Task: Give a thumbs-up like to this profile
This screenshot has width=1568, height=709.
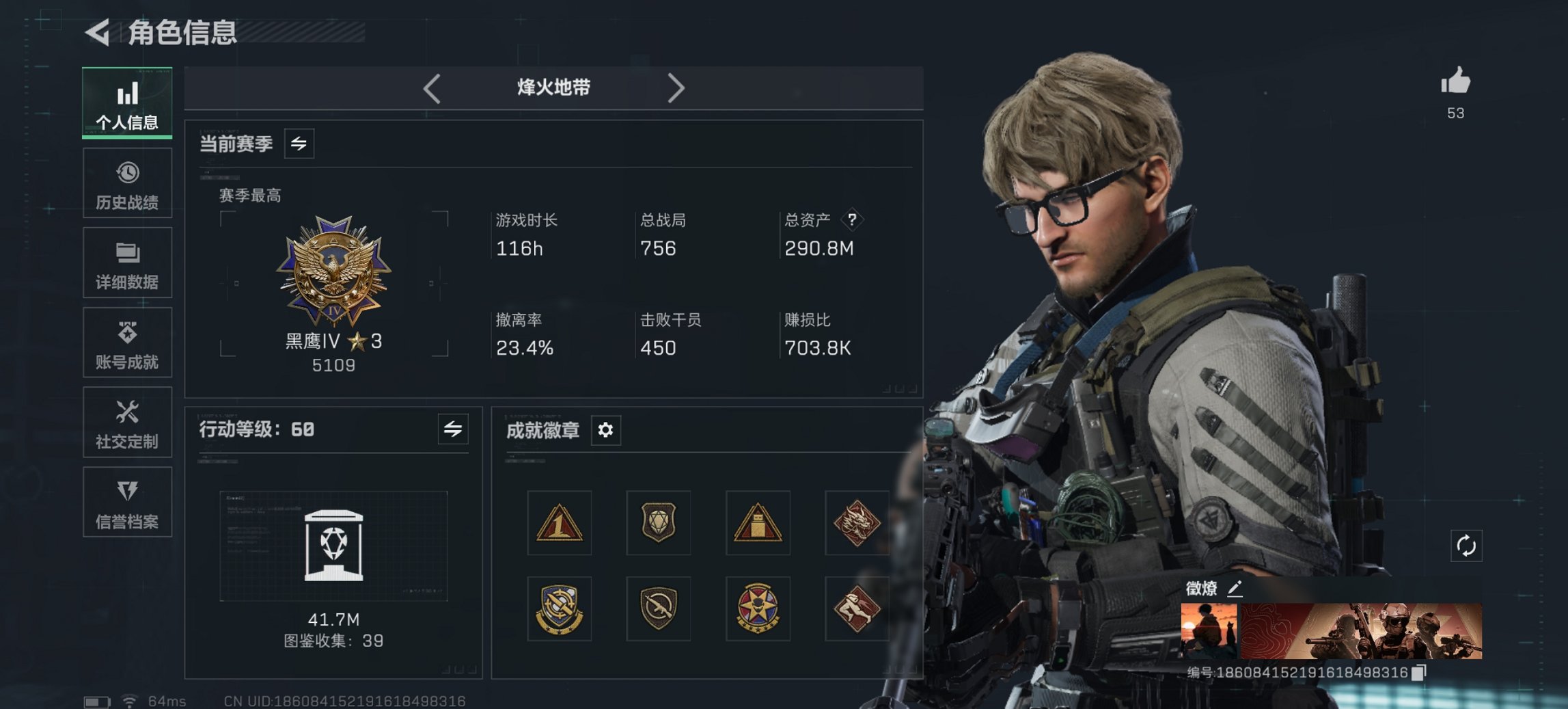Action: (x=1455, y=81)
